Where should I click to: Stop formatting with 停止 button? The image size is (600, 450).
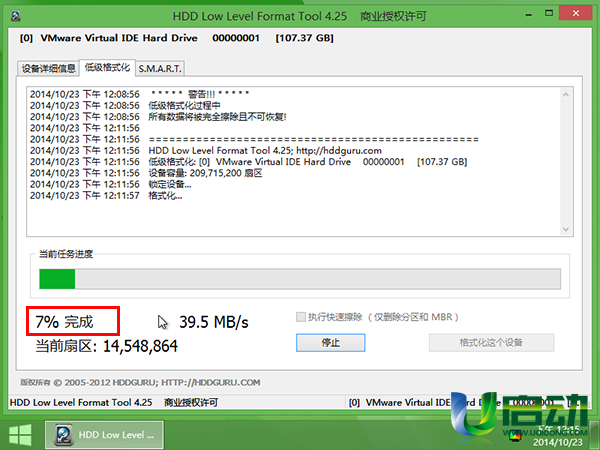coord(331,342)
